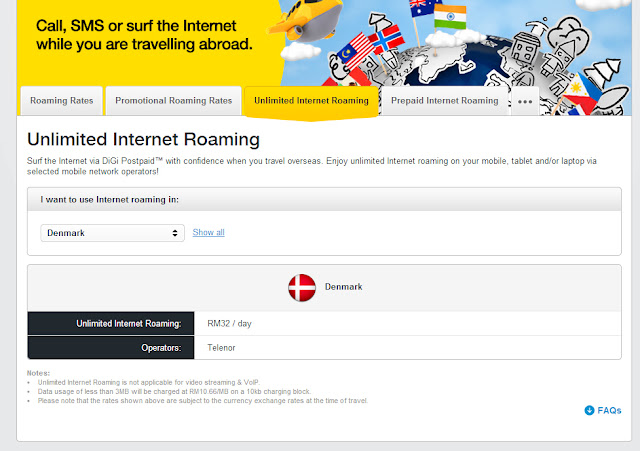Click the 'I want to use Internet roaming in:' label
Image resolution: width=640 pixels, height=451 pixels.
pos(109,200)
